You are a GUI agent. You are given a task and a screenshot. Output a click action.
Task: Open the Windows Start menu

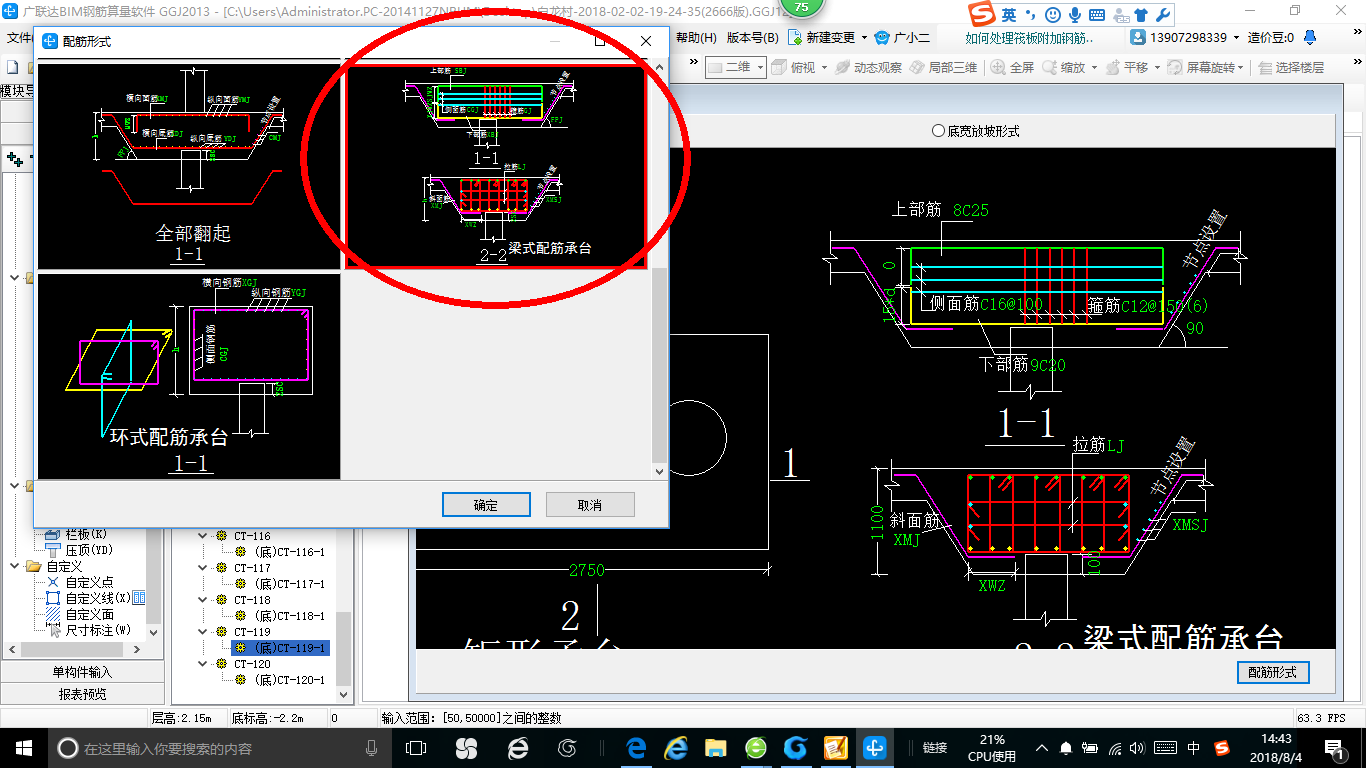23,748
